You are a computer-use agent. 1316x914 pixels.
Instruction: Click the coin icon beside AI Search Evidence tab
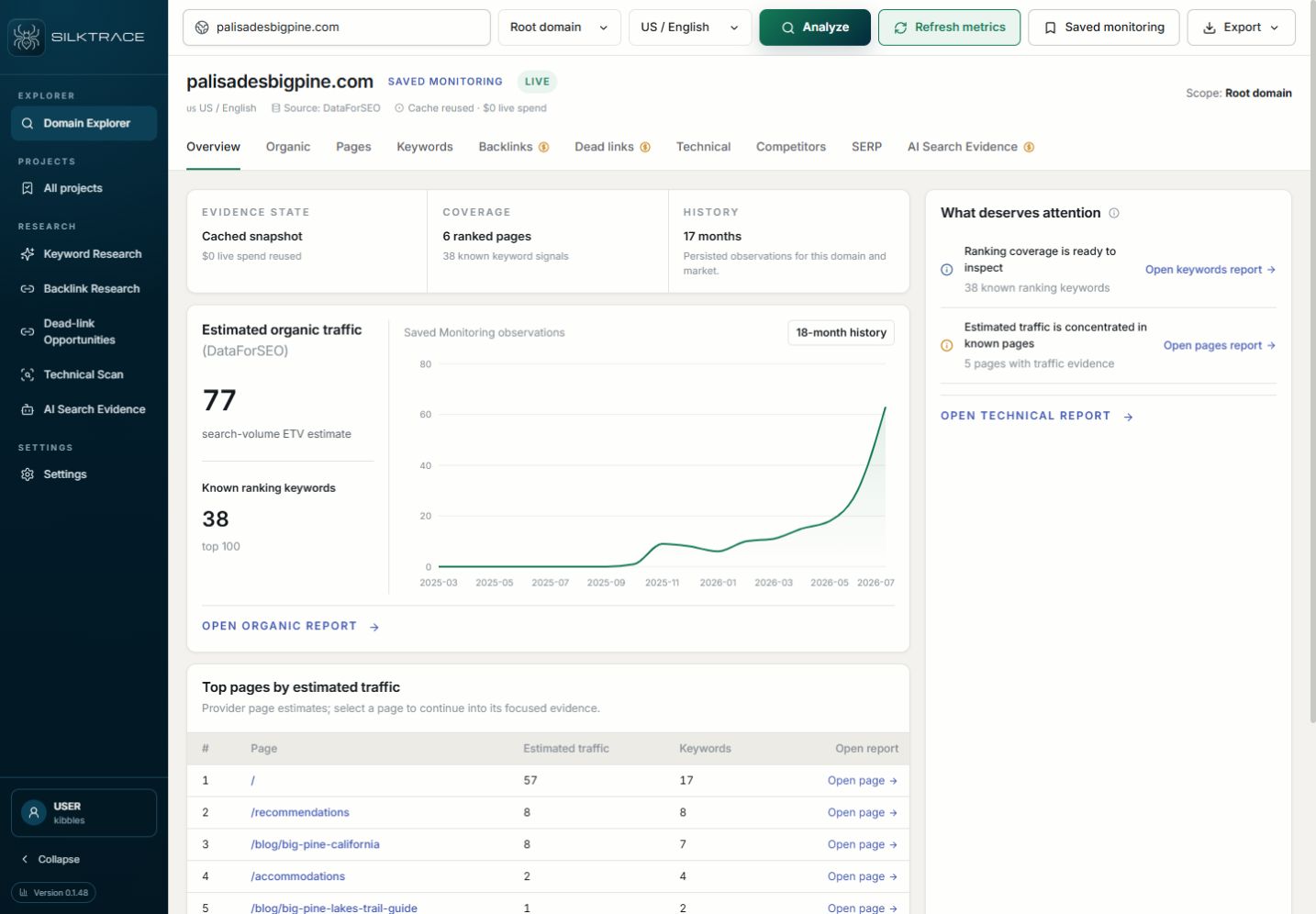pos(1029,147)
